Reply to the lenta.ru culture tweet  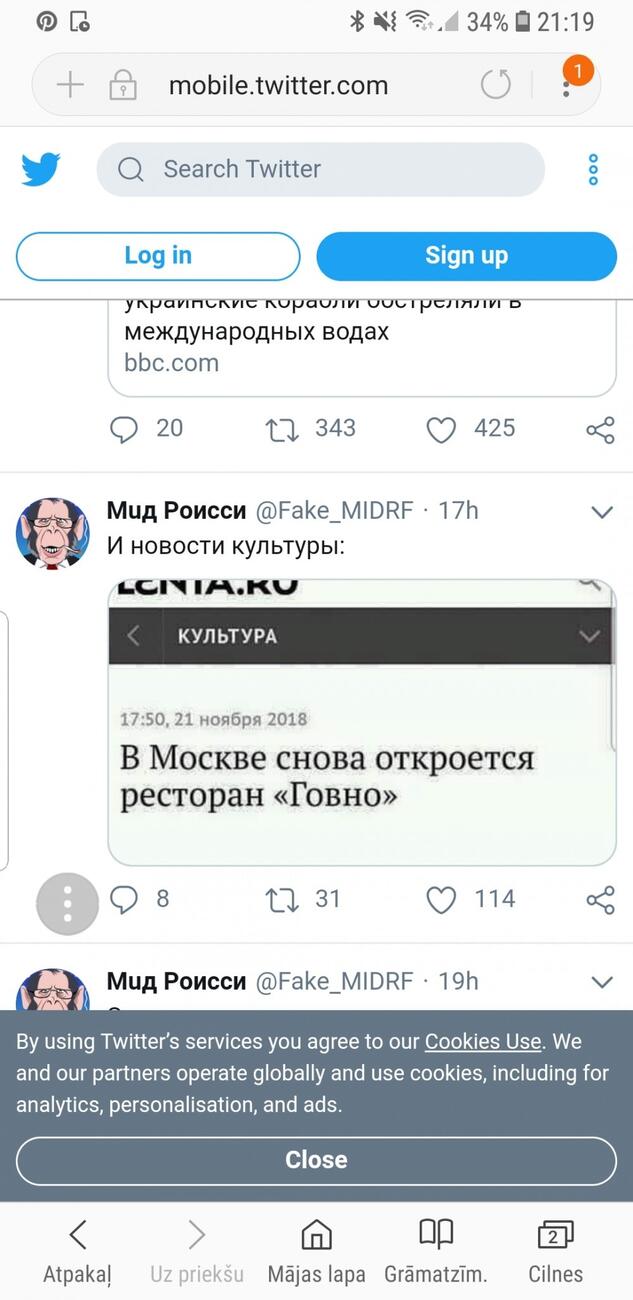click(123, 900)
